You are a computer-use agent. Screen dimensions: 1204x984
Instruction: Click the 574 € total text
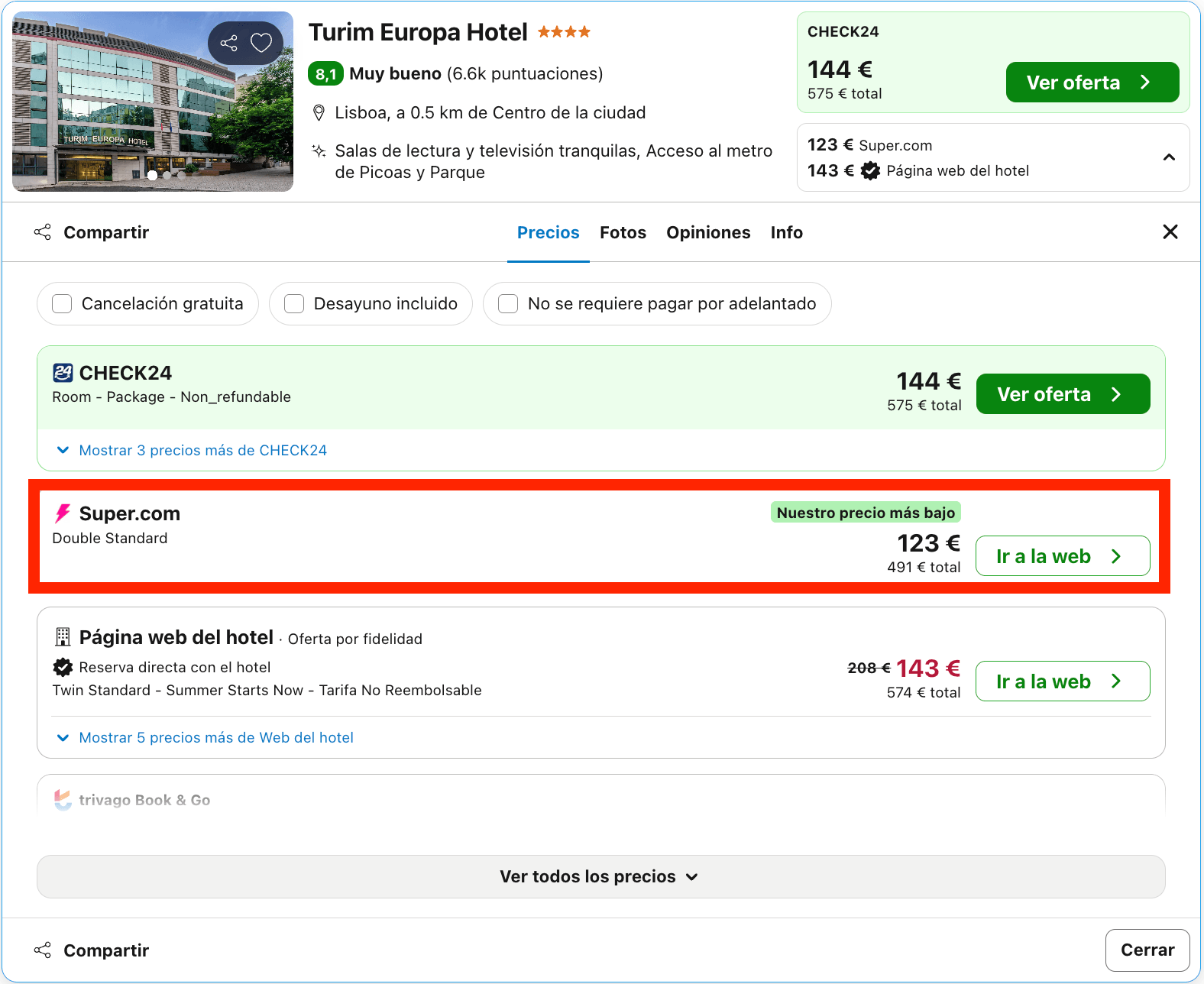(x=924, y=692)
